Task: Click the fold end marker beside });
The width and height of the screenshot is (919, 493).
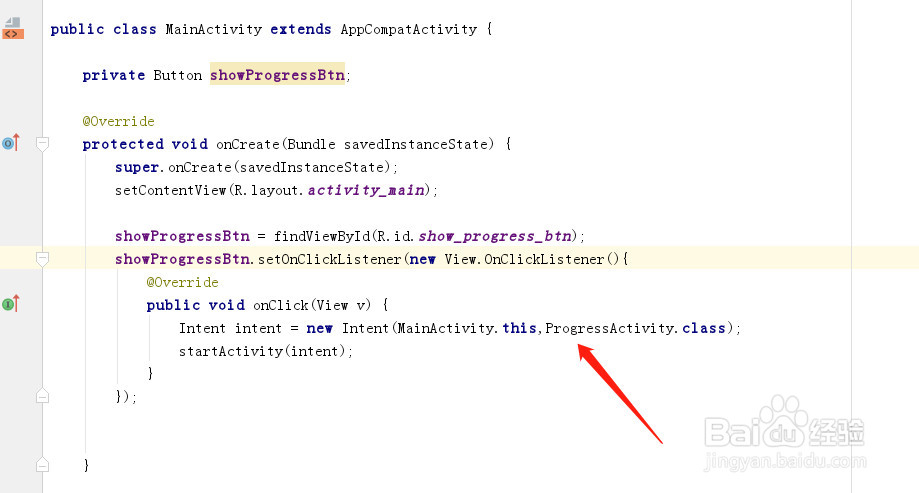Action: coord(42,396)
